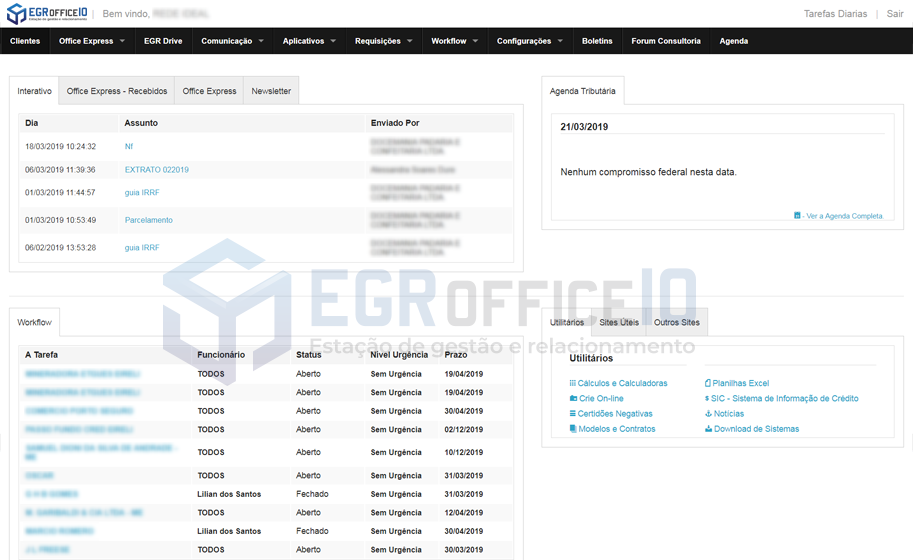Click the Funcionário column header
This screenshot has width=913, height=560.
221,355
